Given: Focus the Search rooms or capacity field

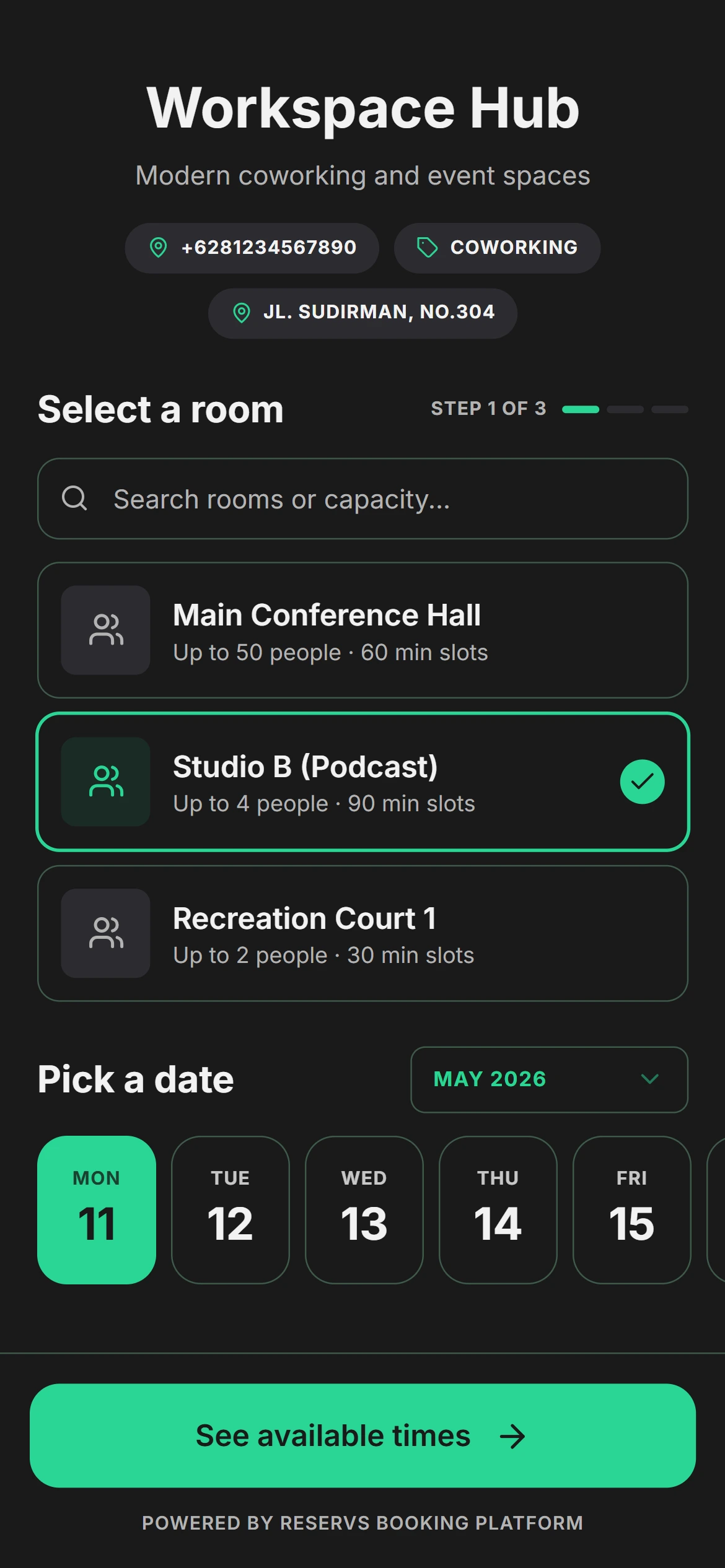Looking at the screenshot, I should 362,499.
